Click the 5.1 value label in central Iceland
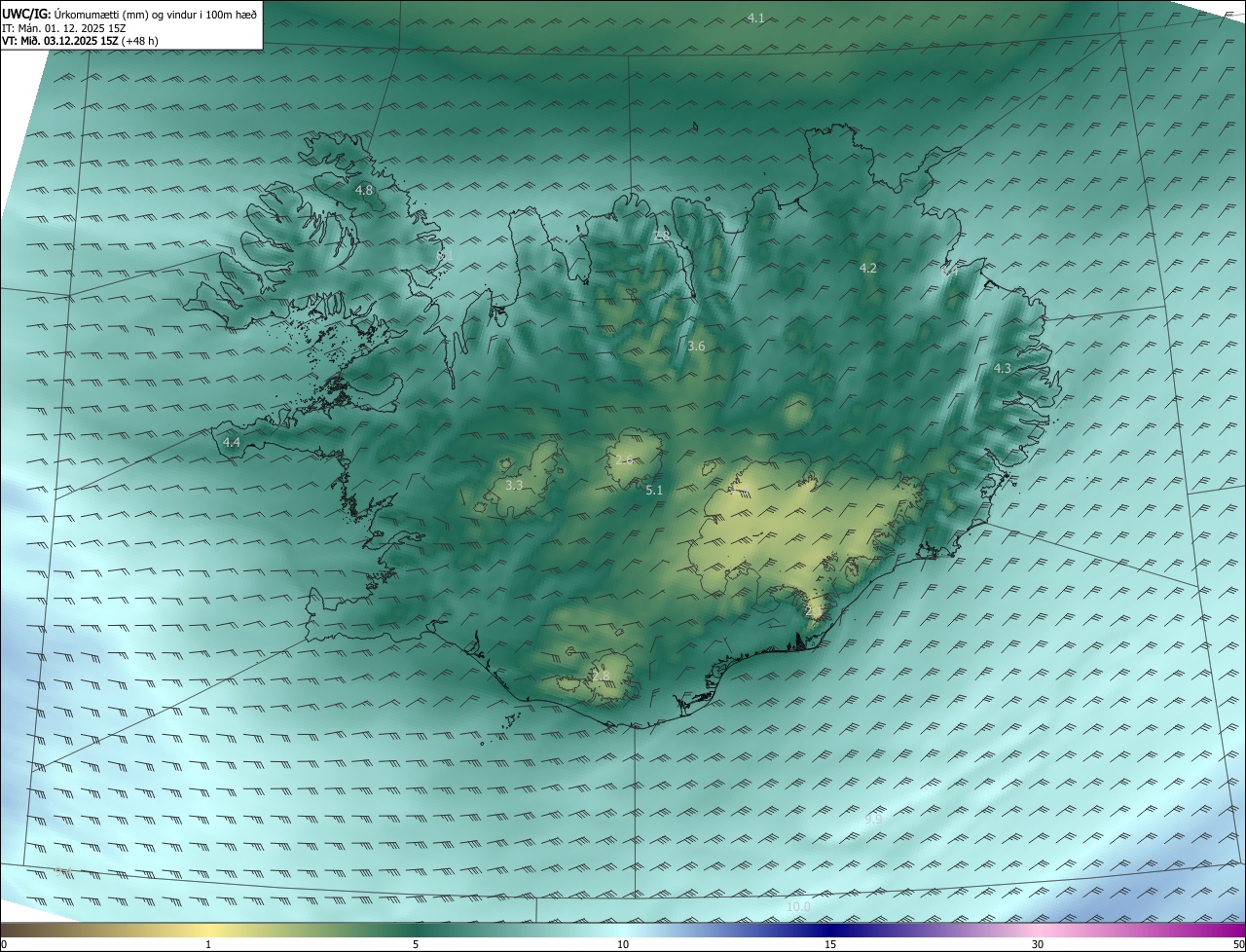This screenshot has height=952, width=1246. (x=654, y=491)
